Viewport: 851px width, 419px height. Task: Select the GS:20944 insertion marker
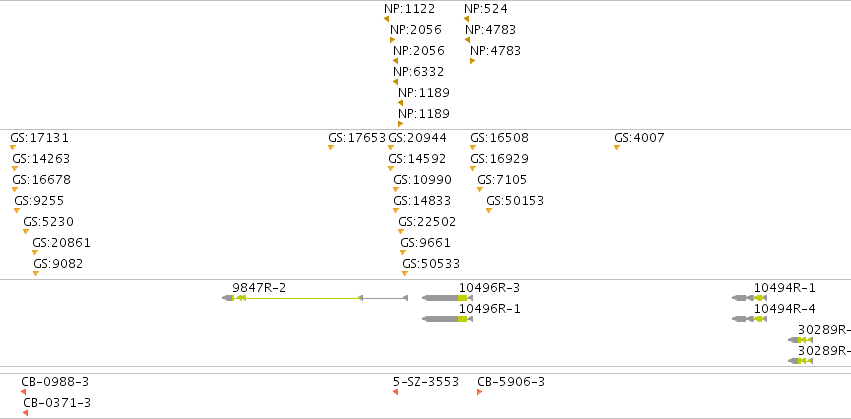(x=391, y=148)
